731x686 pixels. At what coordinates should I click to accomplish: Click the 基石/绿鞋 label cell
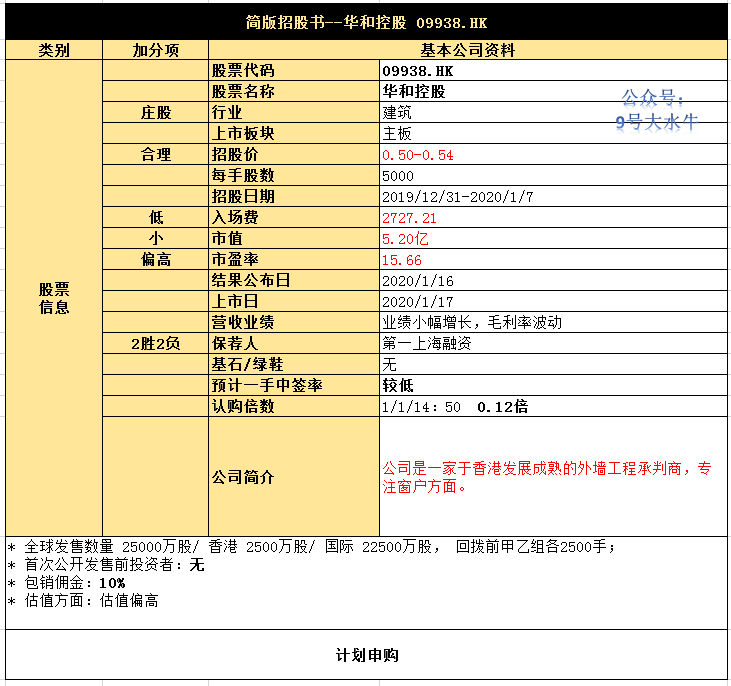[x=294, y=364]
